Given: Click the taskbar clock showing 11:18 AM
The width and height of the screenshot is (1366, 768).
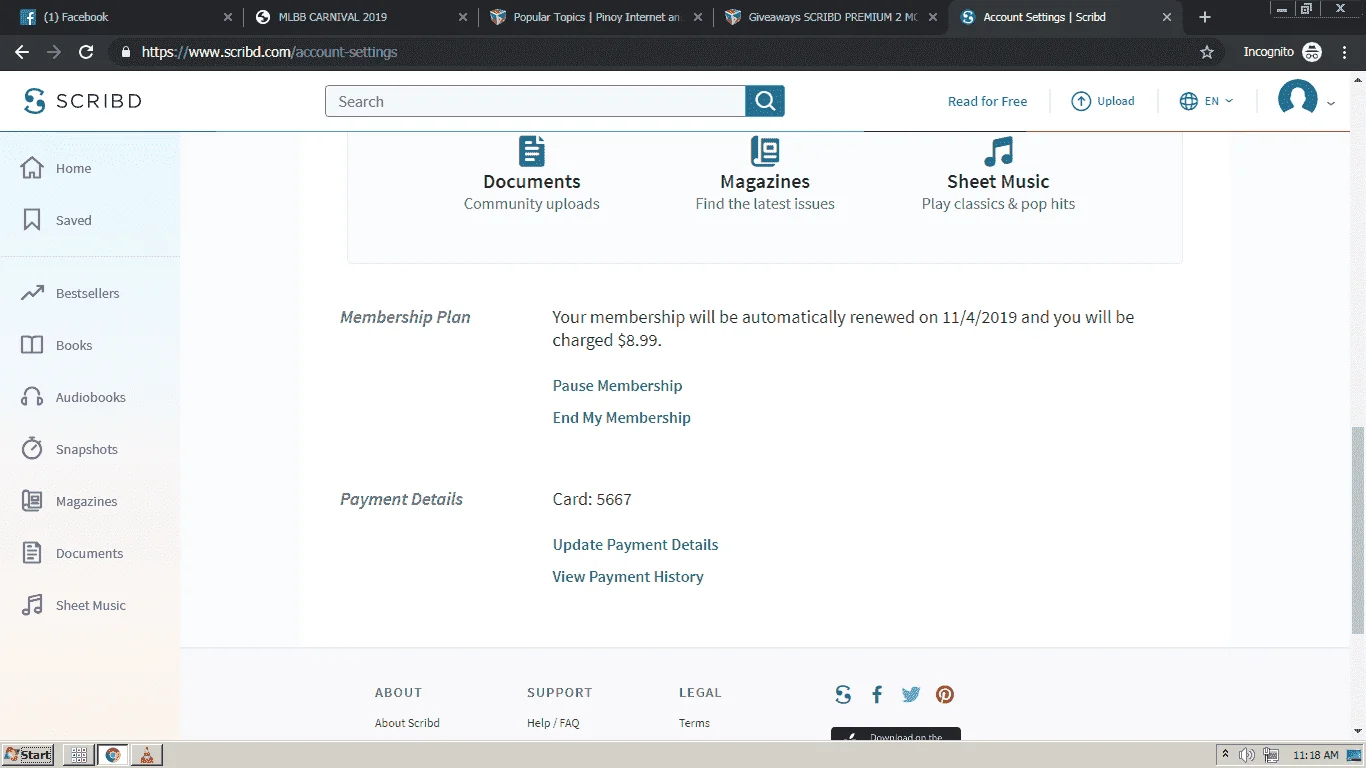Looking at the screenshot, I should click(x=1315, y=755).
